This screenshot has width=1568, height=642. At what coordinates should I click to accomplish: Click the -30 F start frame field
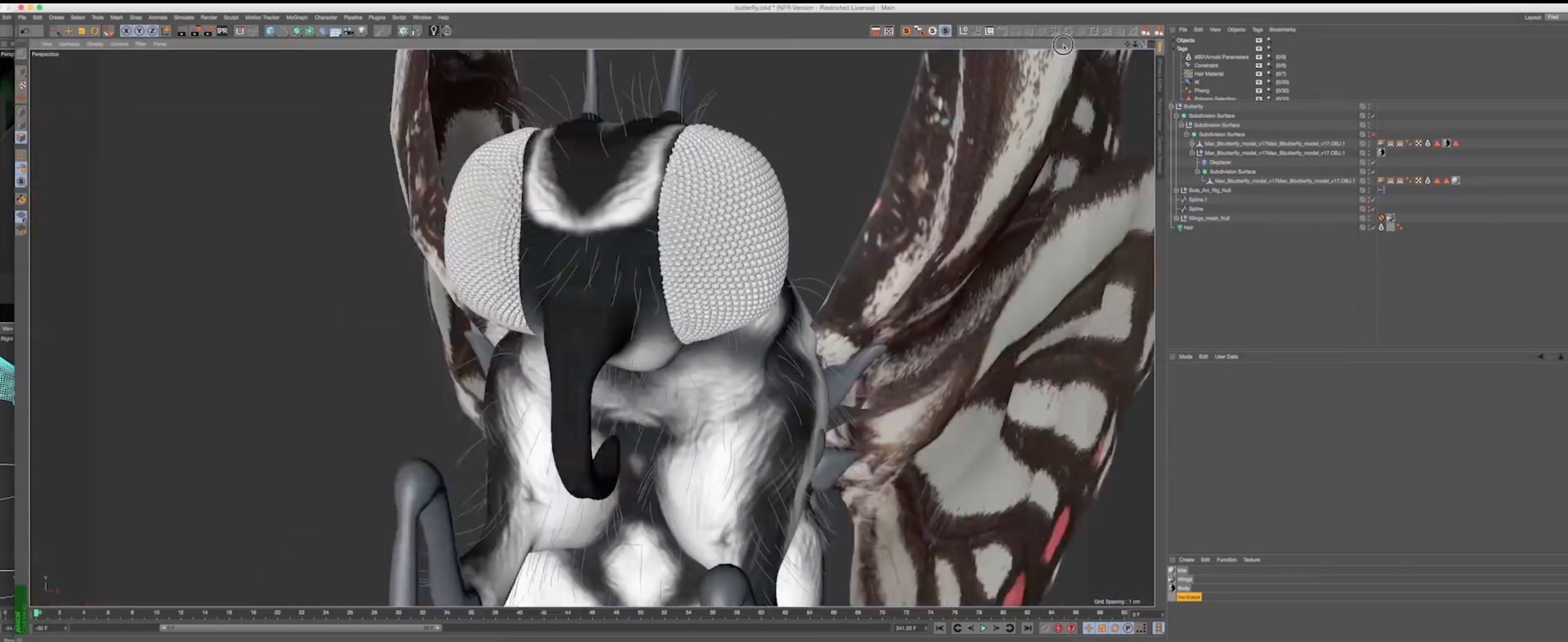click(x=49, y=628)
